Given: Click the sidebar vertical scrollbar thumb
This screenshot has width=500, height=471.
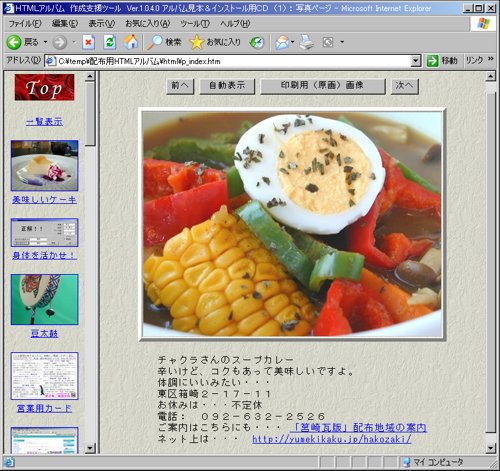Looking at the screenshot, I should point(90,114).
